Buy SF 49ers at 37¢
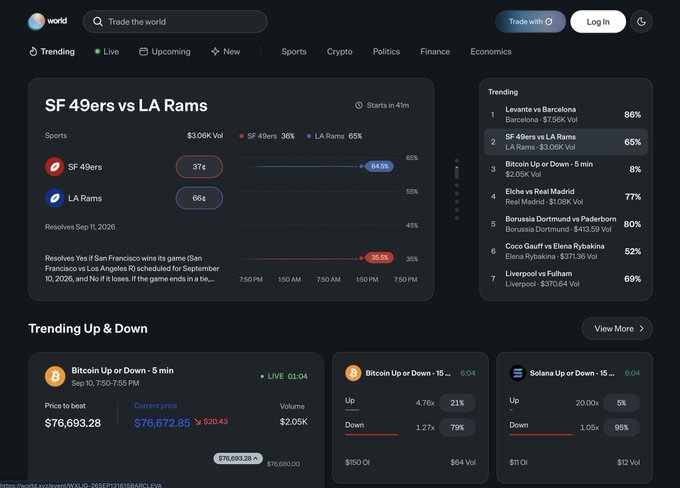This screenshot has height=488, width=680. click(x=199, y=167)
